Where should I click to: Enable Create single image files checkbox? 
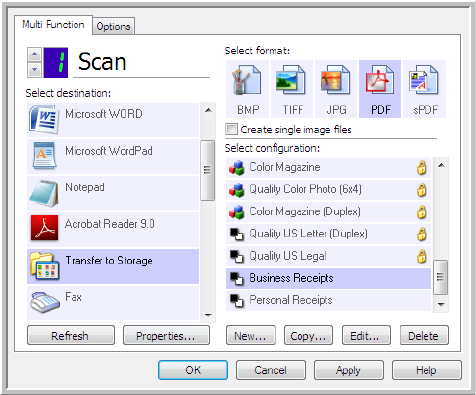[231, 129]
